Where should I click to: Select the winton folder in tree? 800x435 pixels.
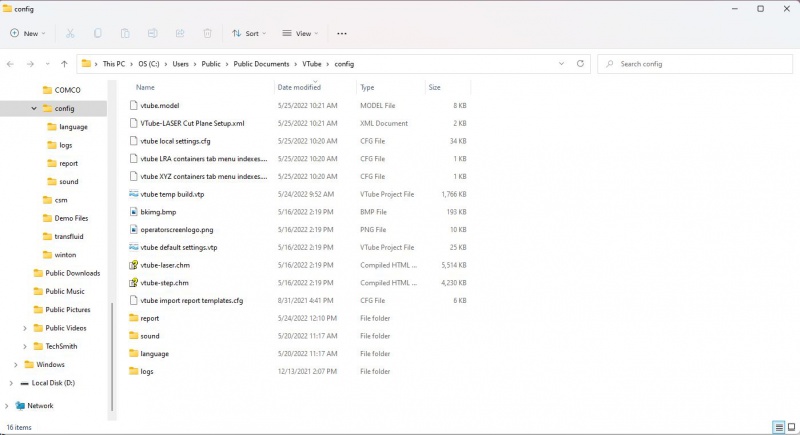(x=60, y=255)
